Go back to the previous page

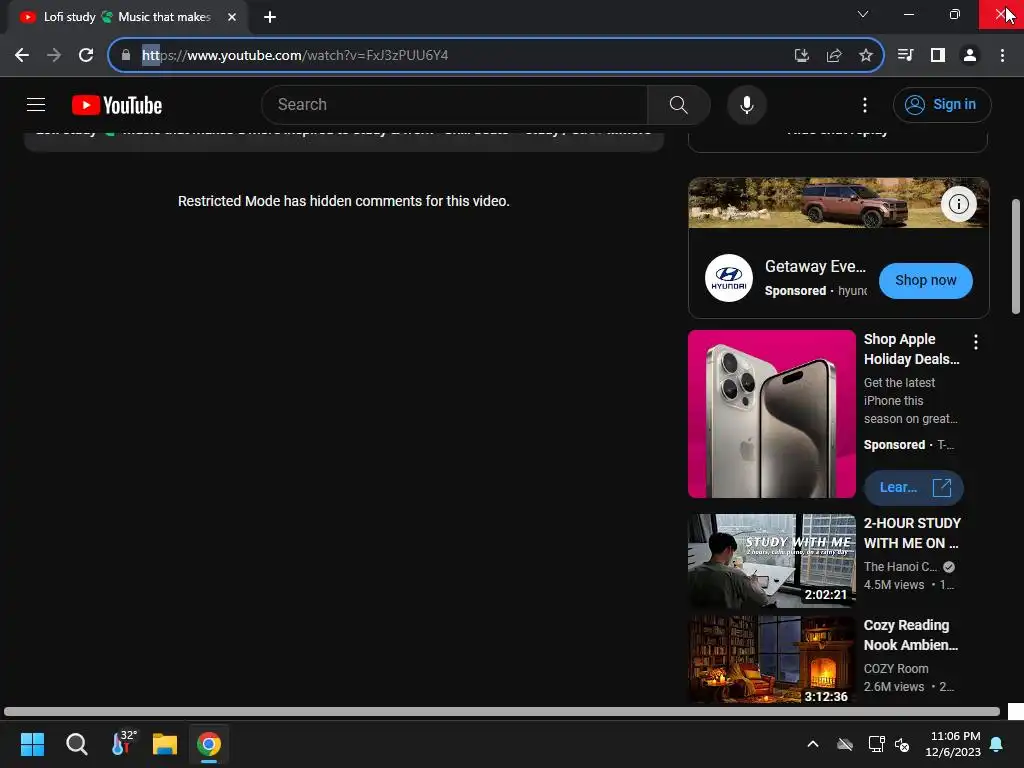click(x=22, y=55)
